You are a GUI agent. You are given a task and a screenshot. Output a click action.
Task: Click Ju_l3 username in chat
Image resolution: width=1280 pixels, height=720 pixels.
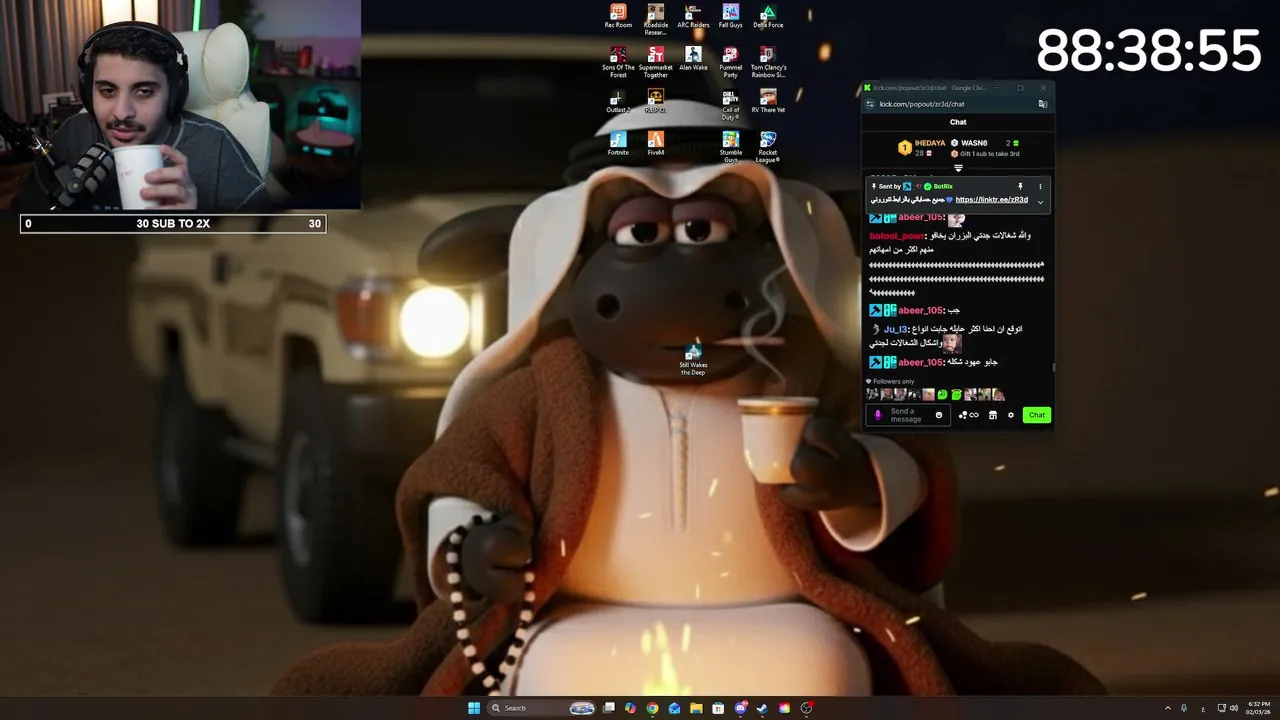coord(895,329)
